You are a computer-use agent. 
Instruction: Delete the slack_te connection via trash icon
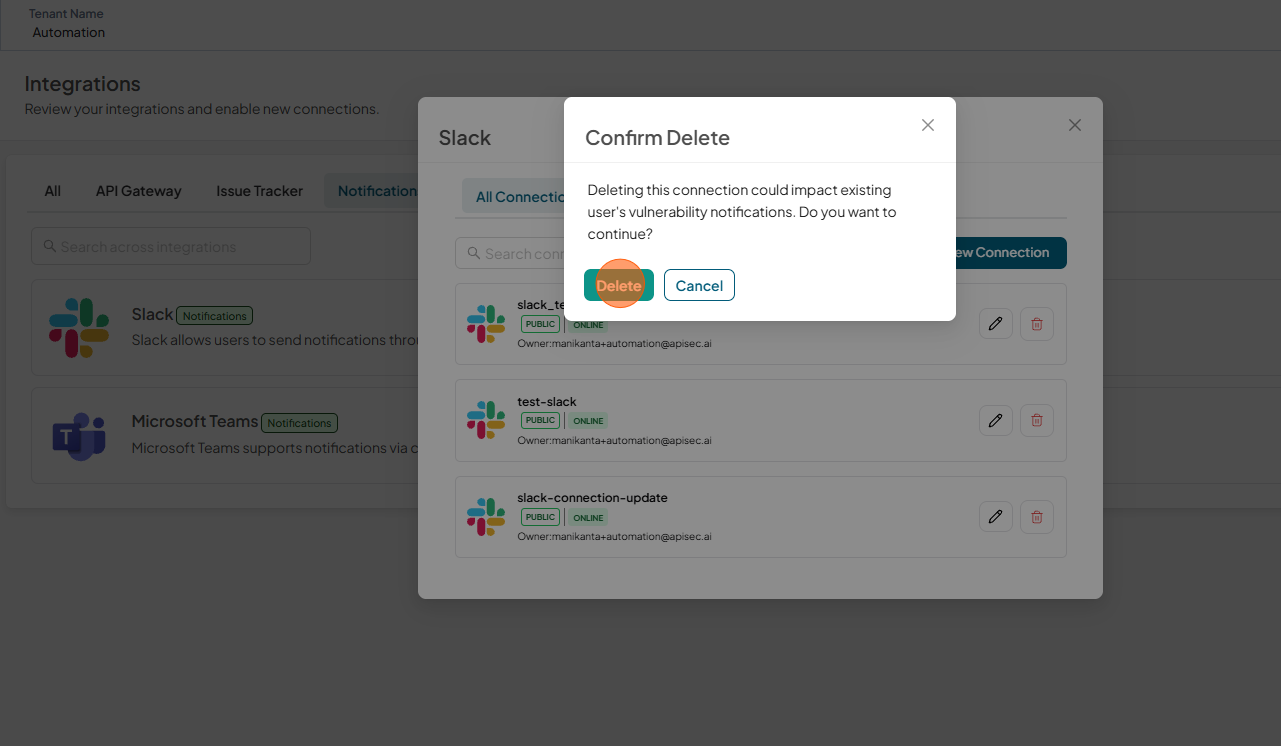(1036, 324)
